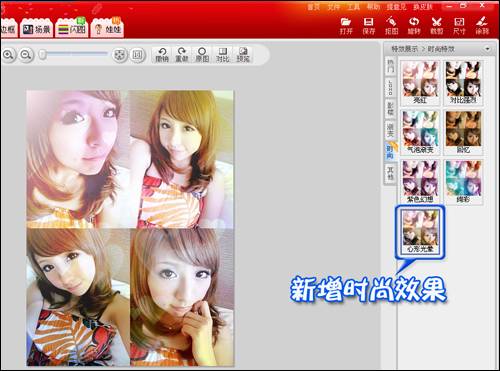This screenshot has height=371, width=500.
Task: Click the 预览 (Preview) button
Action: click(x=243, y=55)
